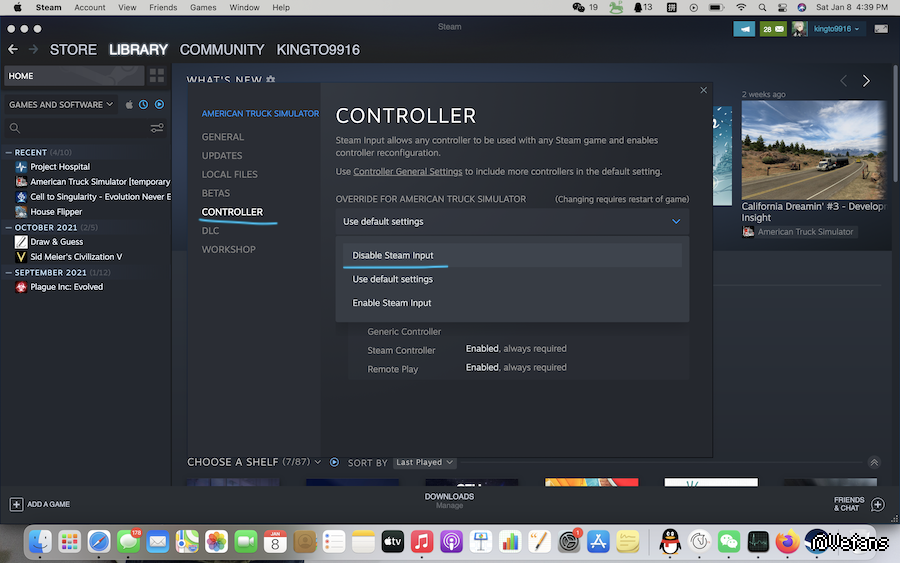
Task: Filter ready-to-play games icon
Action: tap(159, 104)
